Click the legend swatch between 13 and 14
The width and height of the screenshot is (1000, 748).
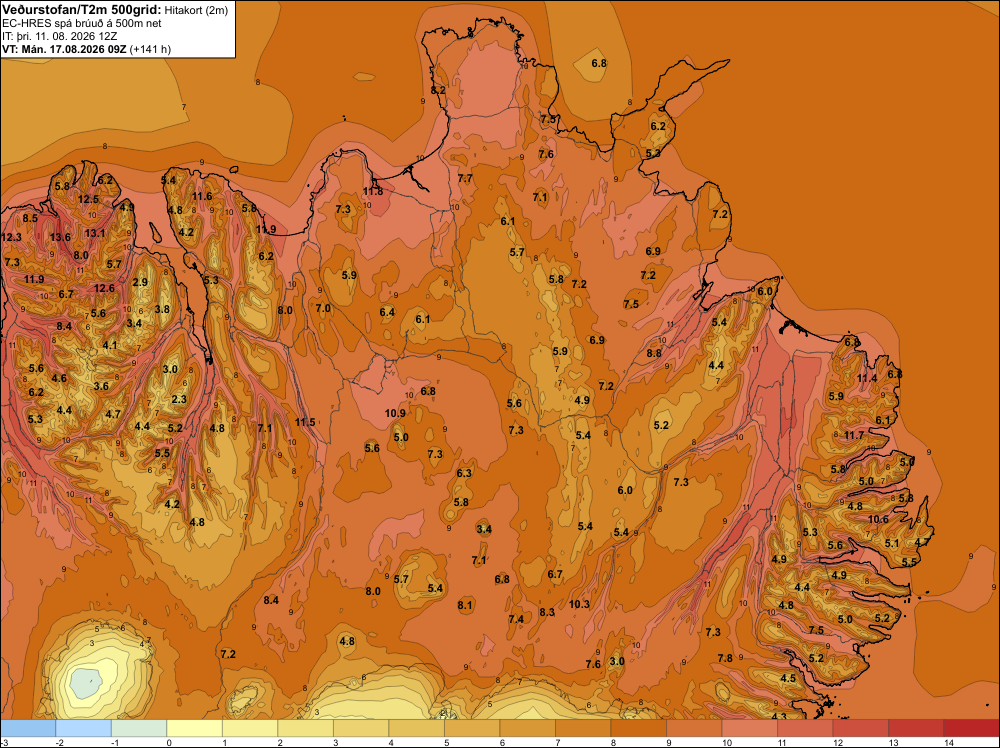(x=916, y=728)
